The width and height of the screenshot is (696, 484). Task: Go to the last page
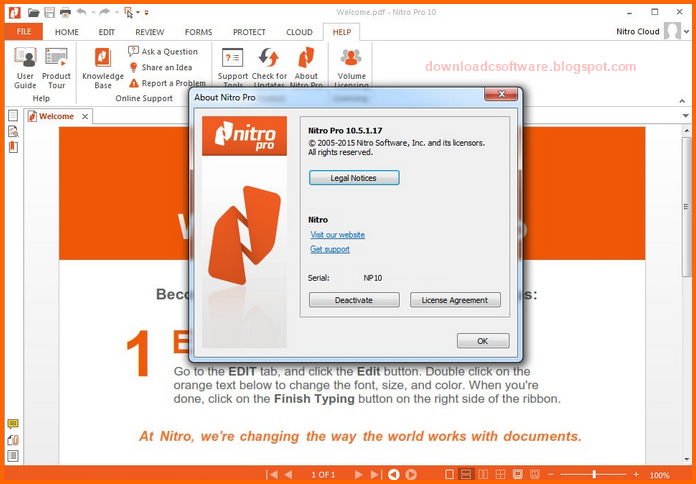(376, 474)
